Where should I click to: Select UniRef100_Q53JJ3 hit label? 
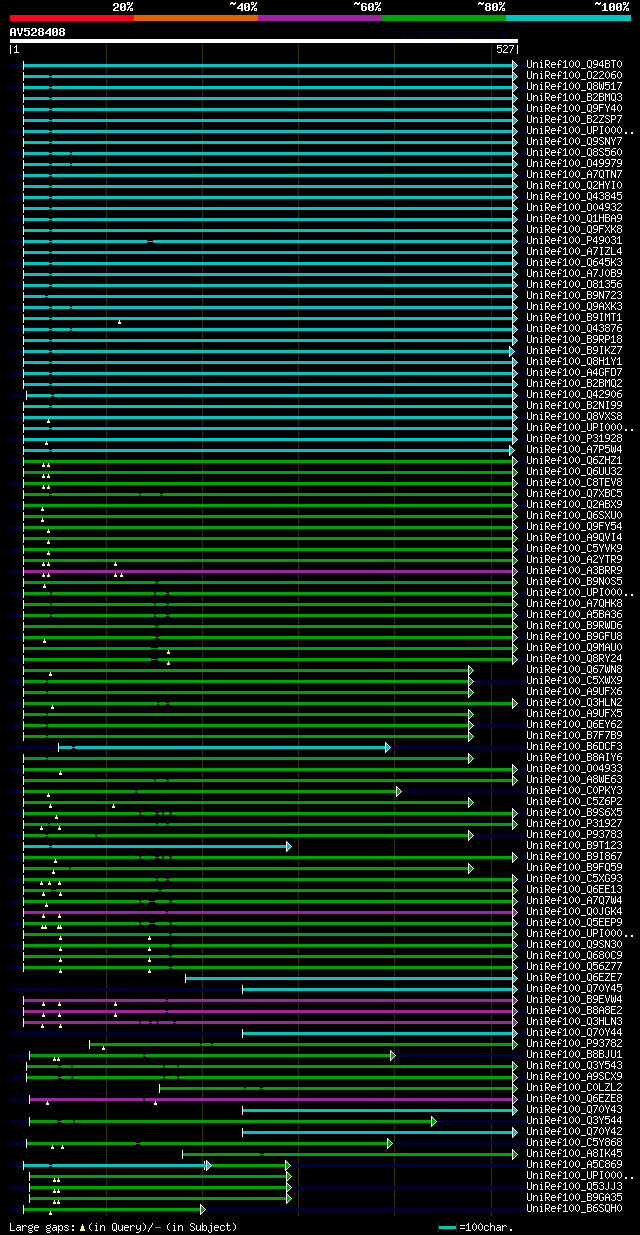coord(575,1186)
